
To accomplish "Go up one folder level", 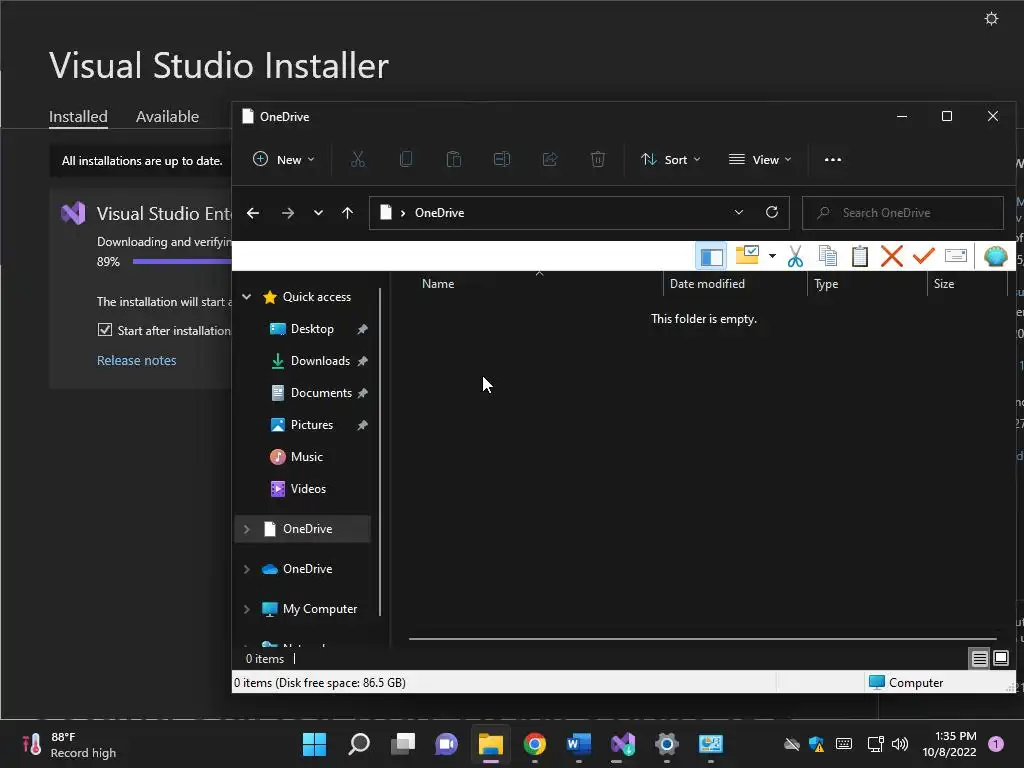I will point(347,213).
